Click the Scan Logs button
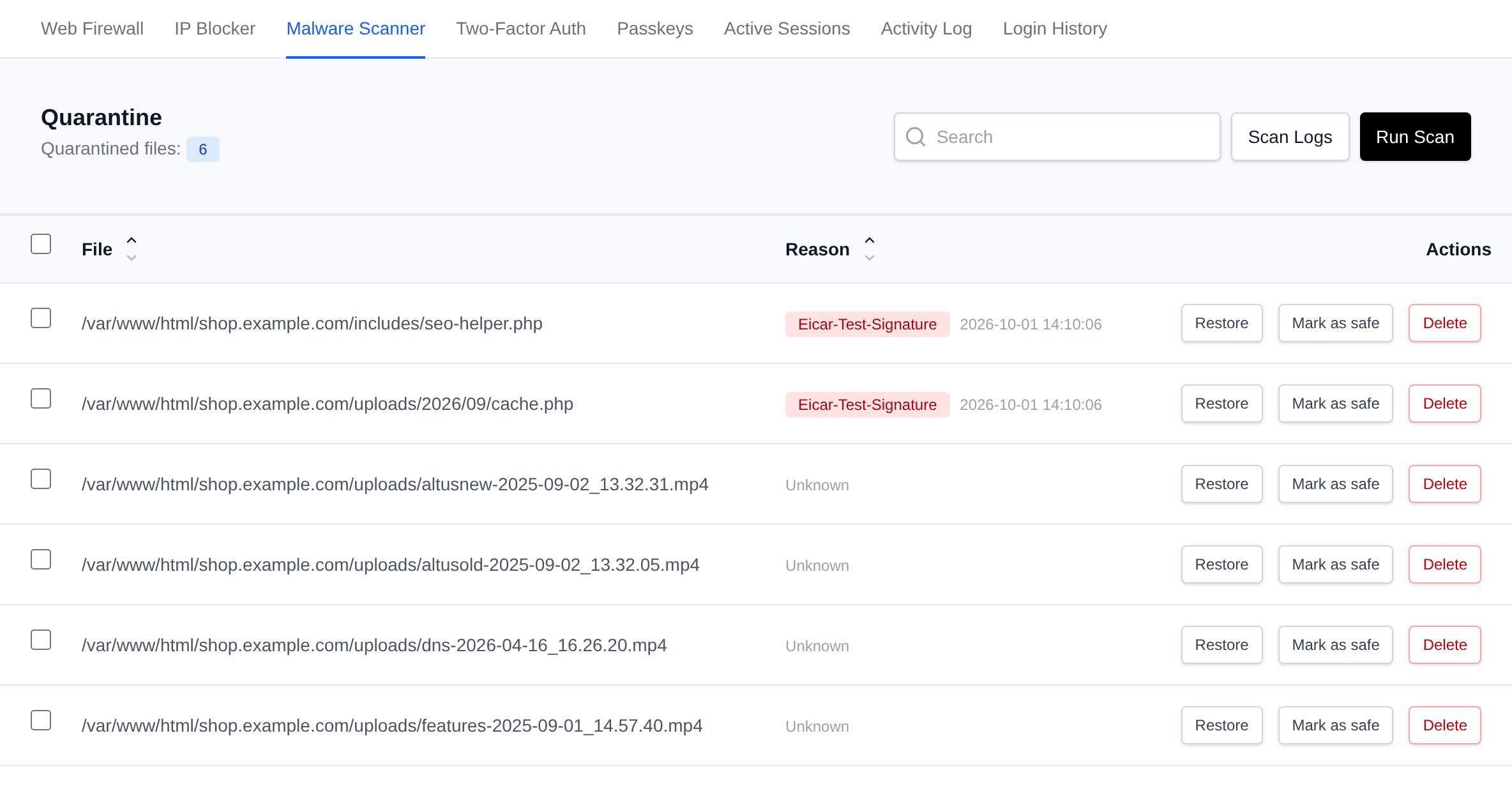Viewport: 1512px width, 807px height. pyautogui.click(x=1290, y=137)
